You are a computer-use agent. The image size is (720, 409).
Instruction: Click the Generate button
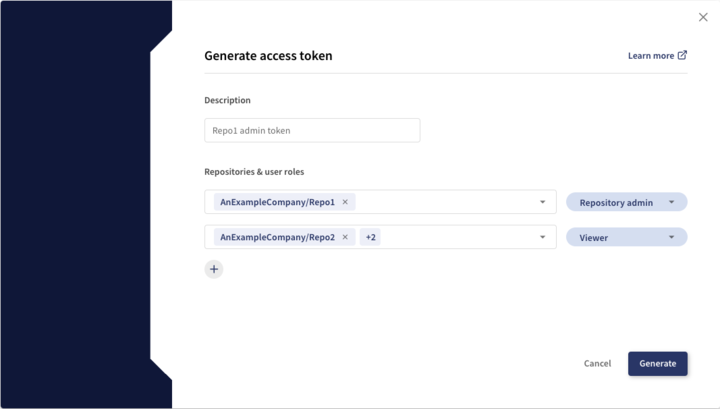click(x=657, y=363)
